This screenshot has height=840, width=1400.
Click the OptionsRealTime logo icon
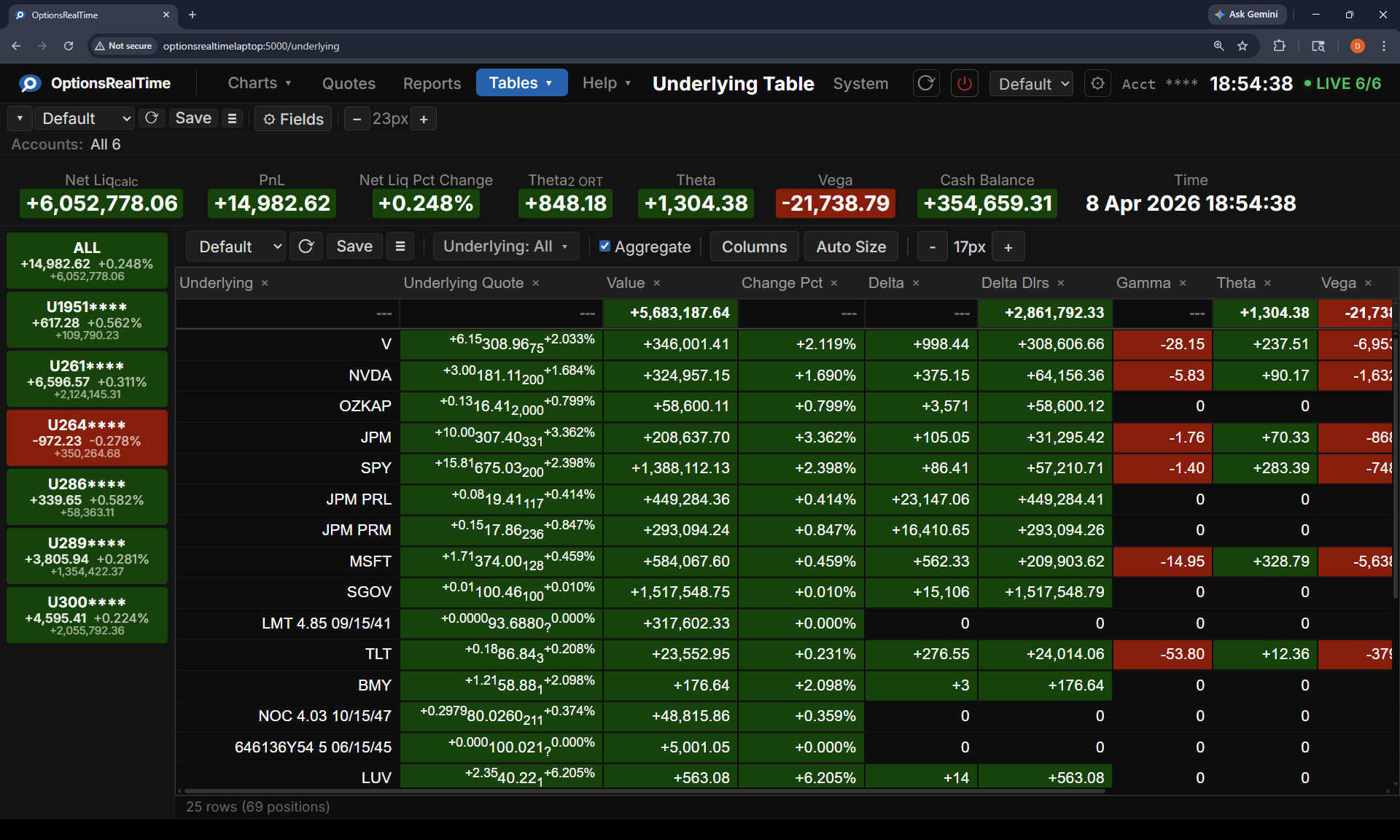coord(30,83)
